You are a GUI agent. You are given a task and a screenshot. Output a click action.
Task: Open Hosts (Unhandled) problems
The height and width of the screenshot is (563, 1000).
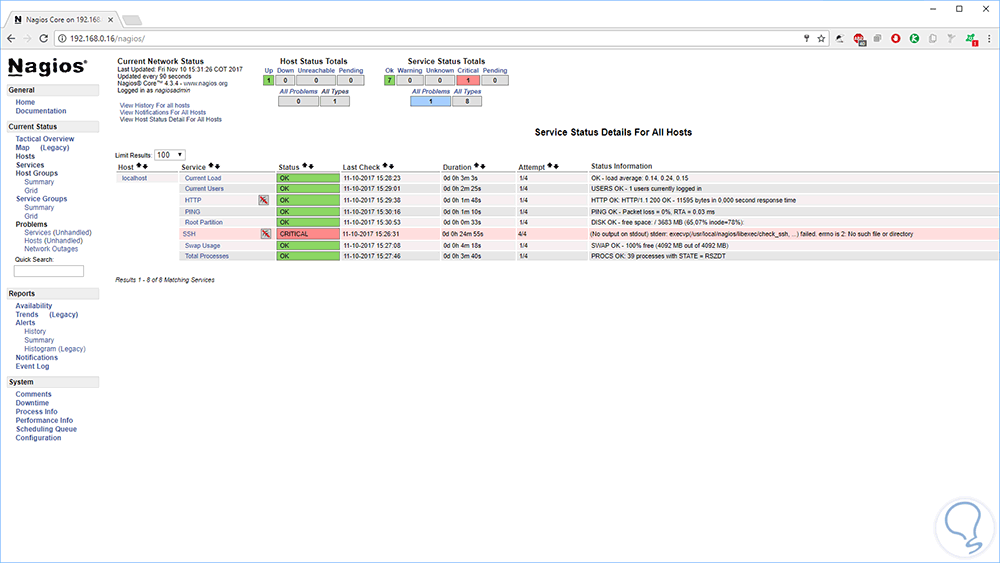53,241
